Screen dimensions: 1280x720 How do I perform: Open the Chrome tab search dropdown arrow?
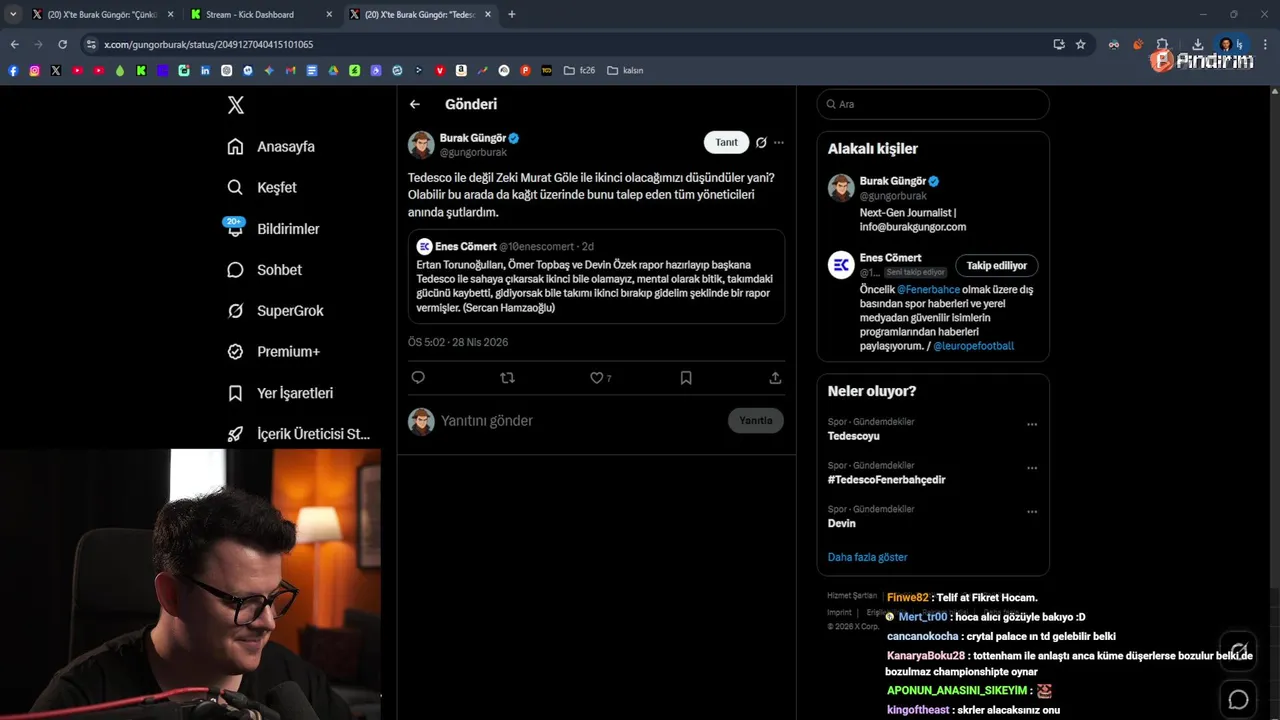tap(13, 14)
